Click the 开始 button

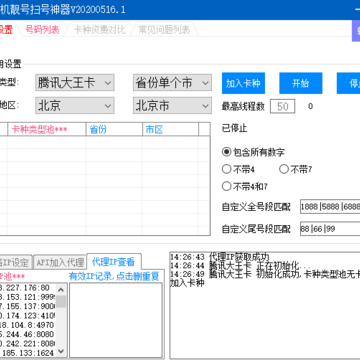click(301, 83)
